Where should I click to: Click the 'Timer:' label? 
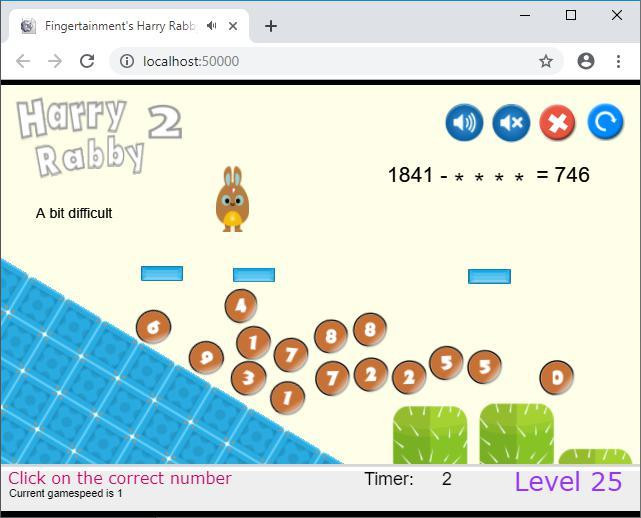click(389, 479)
